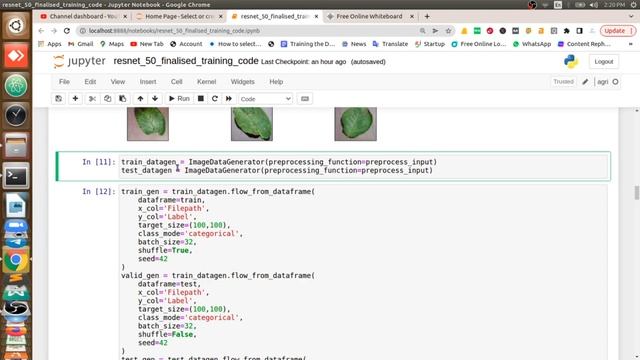640x360 pixels.
Task: Switch to Channel dashboard YouTube tab
Action: 83,16
